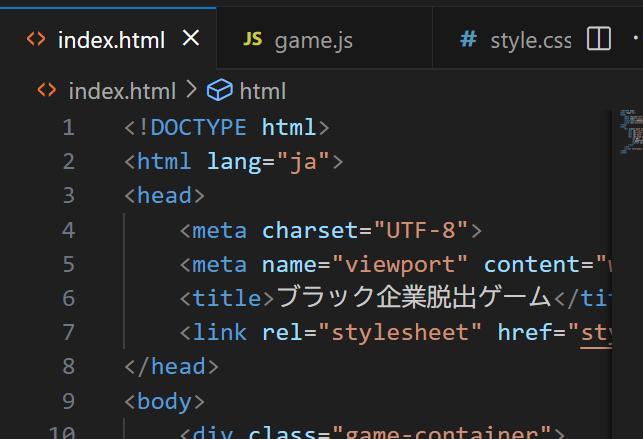Click the CSS hash icon on style.css tab

468,39
